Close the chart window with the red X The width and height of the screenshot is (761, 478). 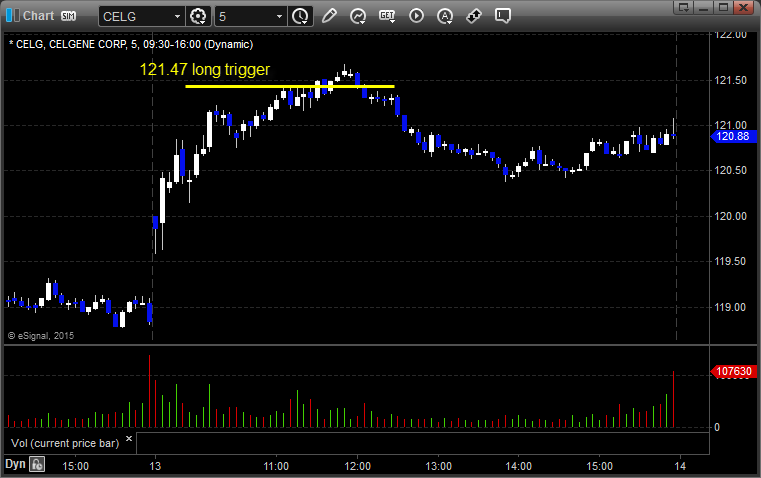[743, 7]
